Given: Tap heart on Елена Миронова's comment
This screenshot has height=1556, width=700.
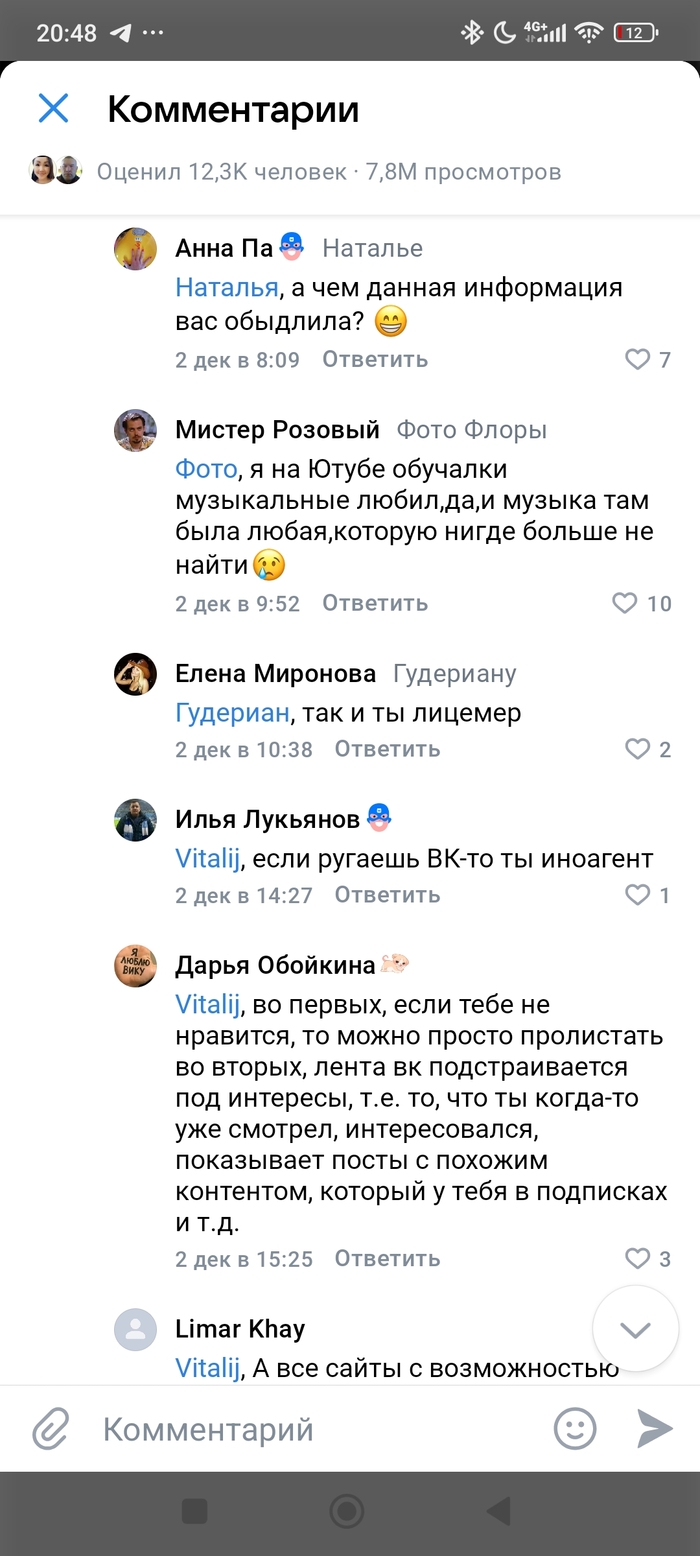Looking at the screenshot, I should [638, 749].
